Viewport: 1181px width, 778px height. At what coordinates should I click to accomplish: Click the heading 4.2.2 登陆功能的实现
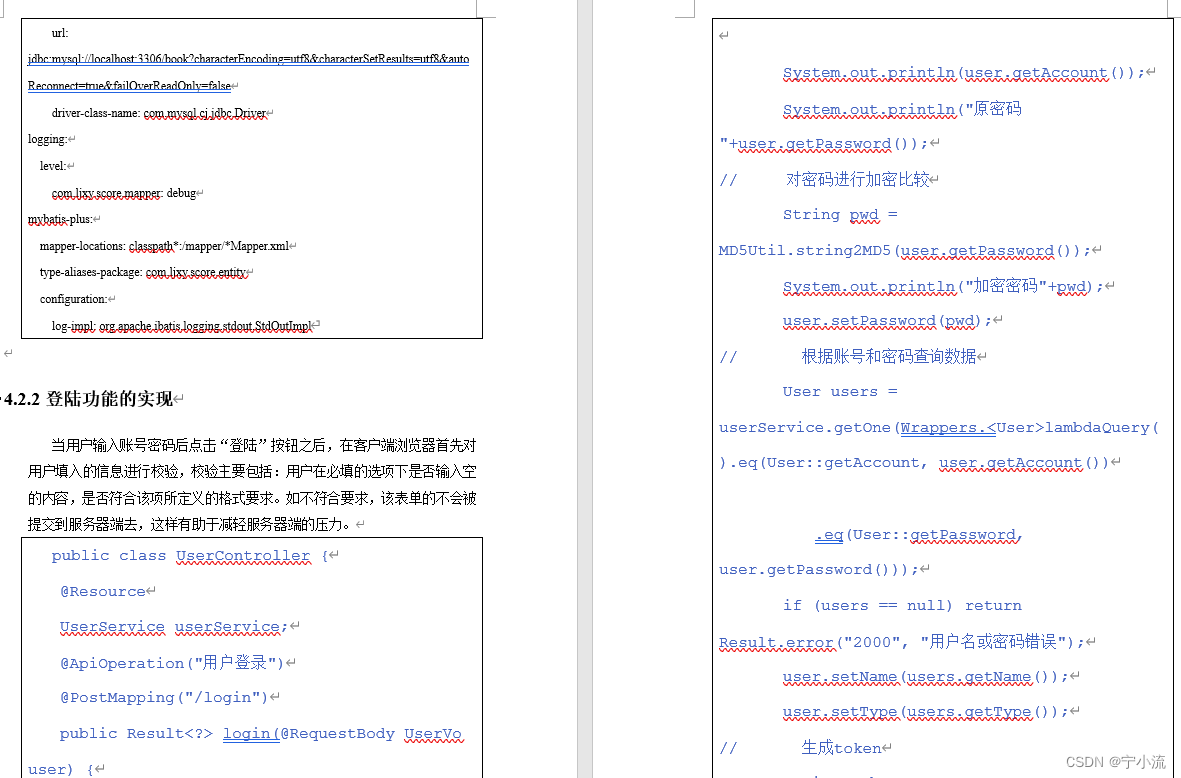[89, 399]
